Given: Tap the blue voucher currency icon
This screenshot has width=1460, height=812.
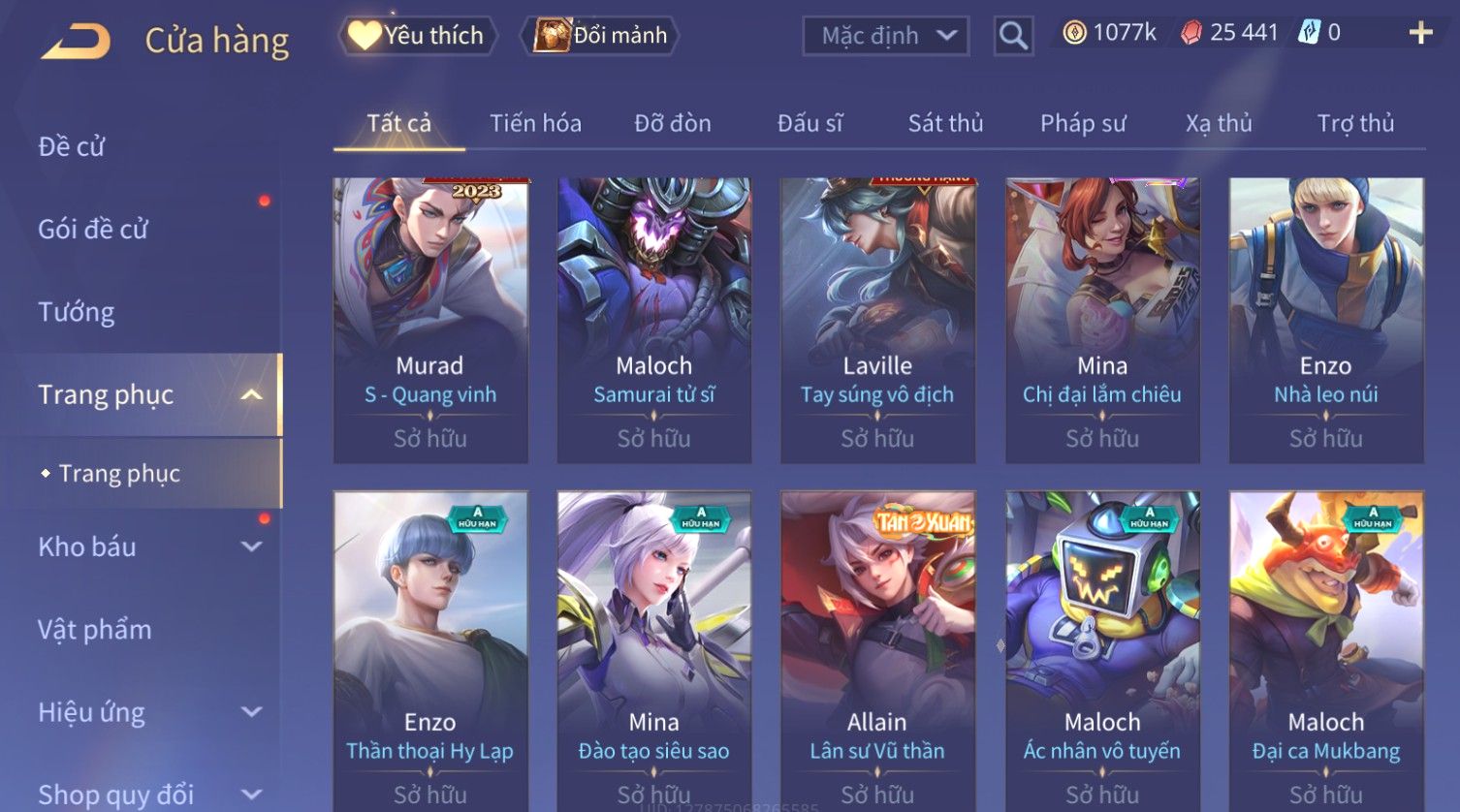Looking at the screenshot, I should [1310, 33].
